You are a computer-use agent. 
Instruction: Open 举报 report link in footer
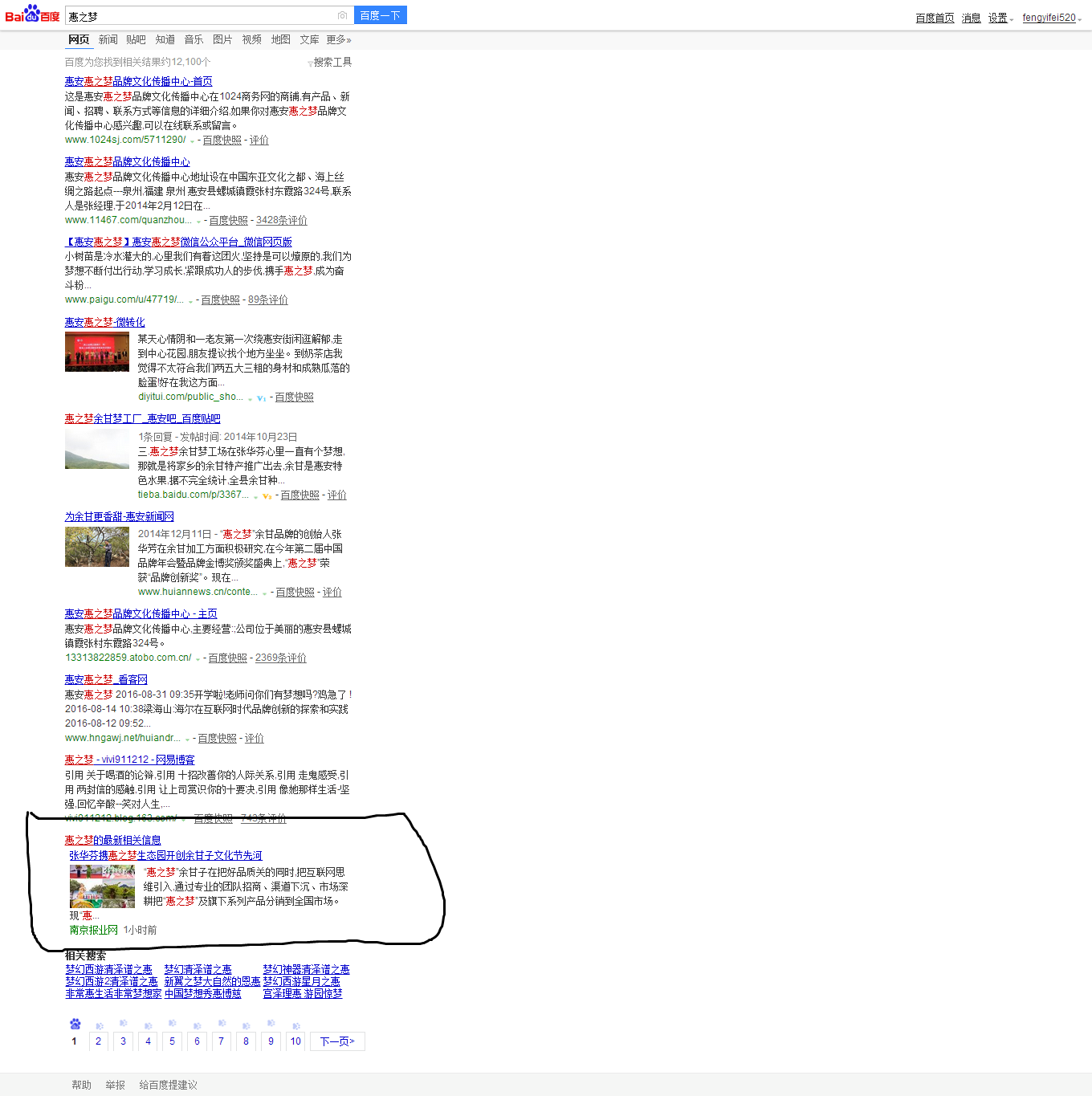(x=116, y=1085)
